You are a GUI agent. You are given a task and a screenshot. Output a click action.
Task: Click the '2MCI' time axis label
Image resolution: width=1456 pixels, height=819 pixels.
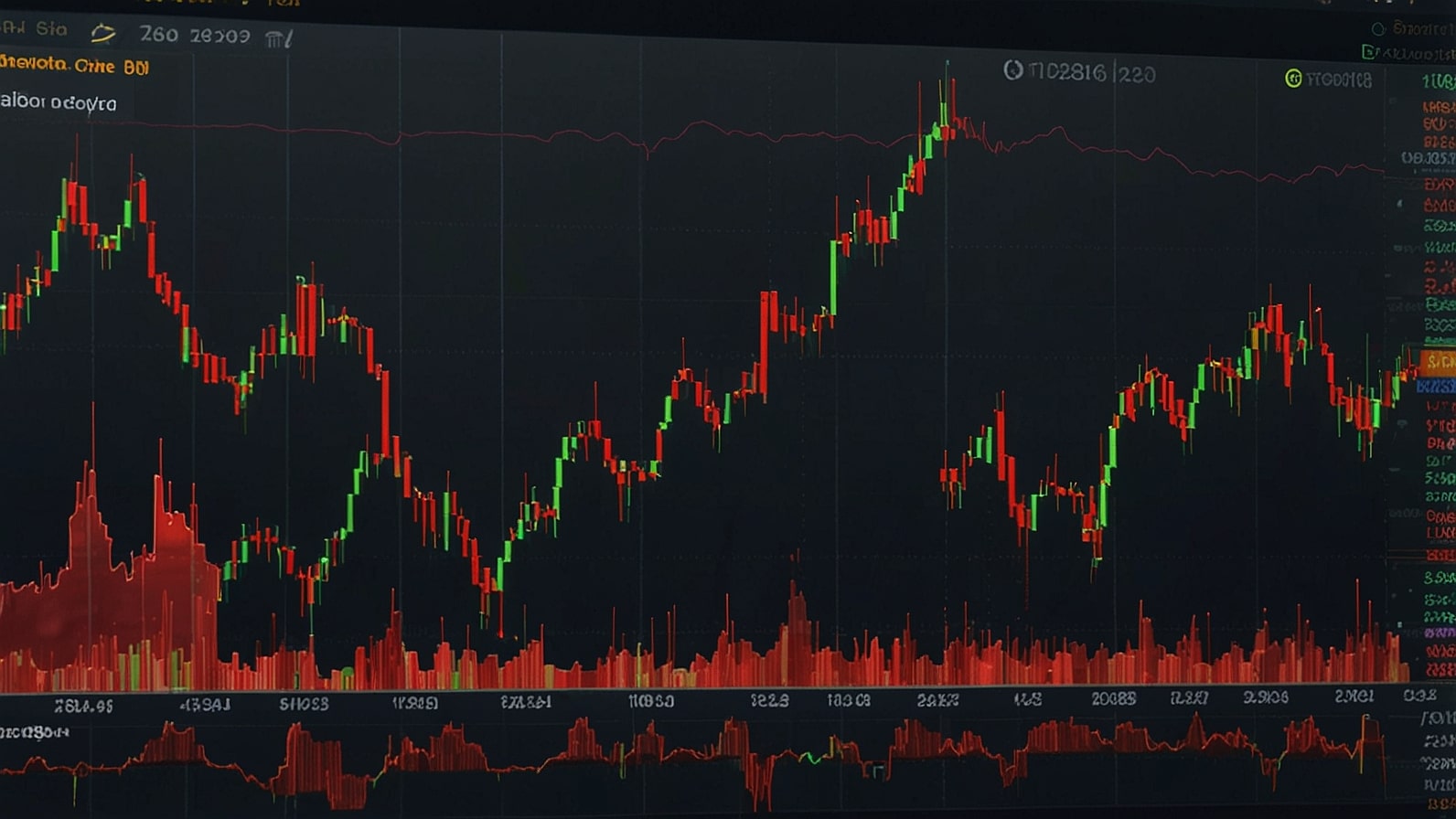point(1354,697)
